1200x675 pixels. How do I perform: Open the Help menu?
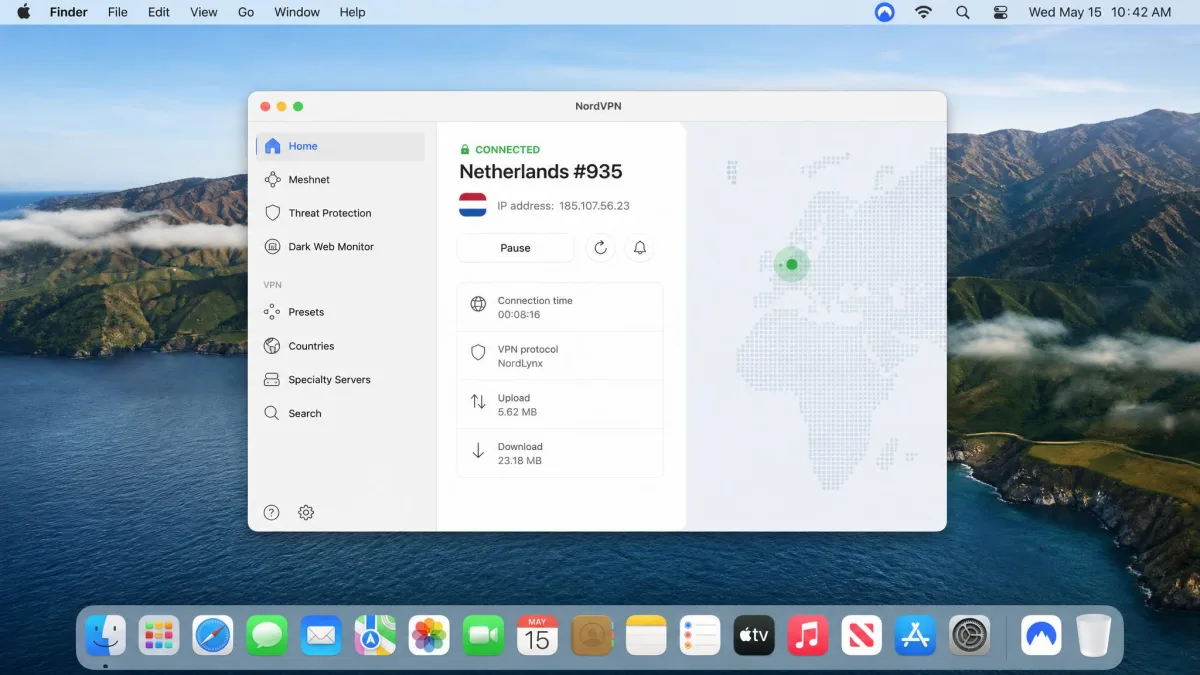pos(352,12)
